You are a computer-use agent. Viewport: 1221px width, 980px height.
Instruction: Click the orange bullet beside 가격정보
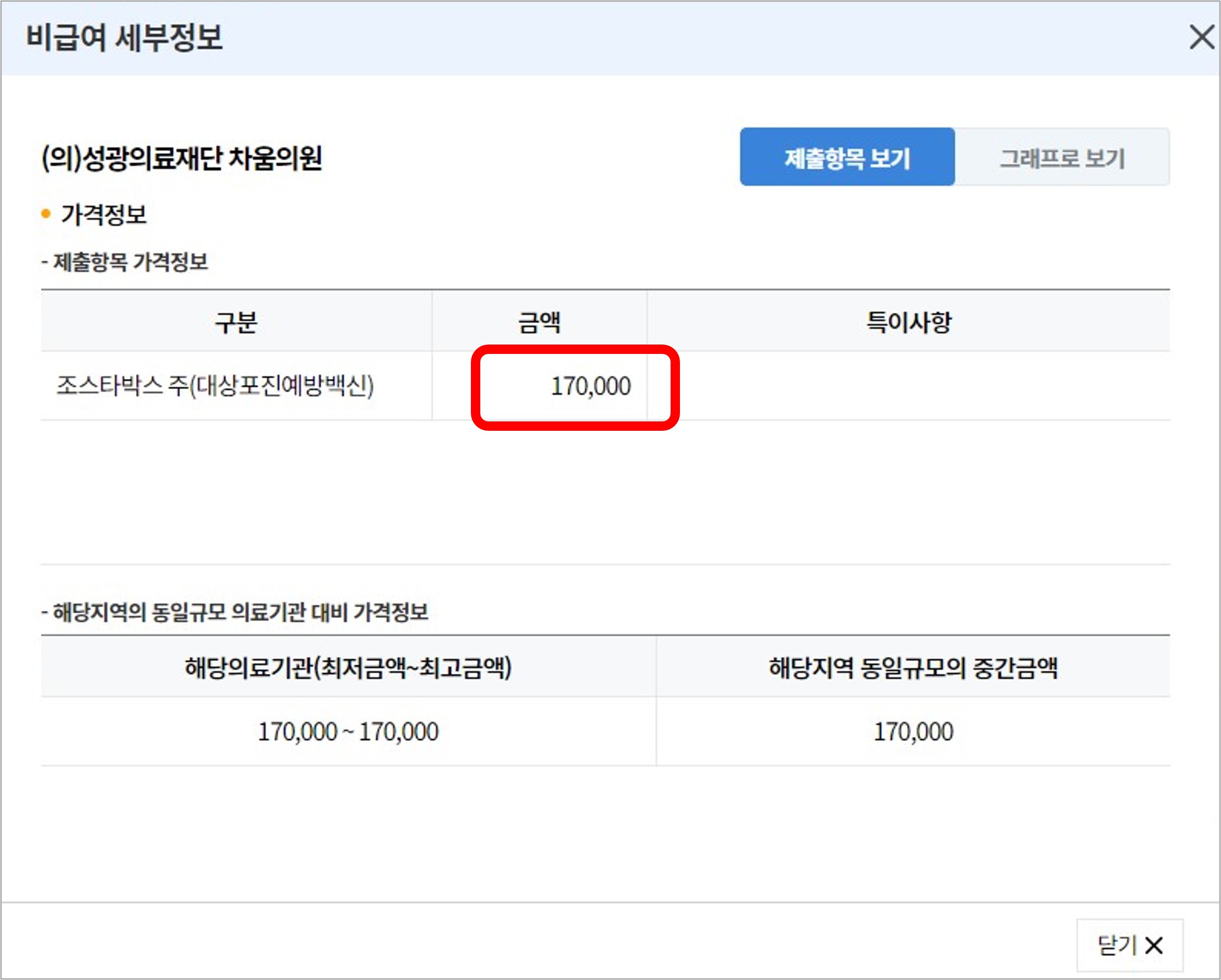point(46,214)
